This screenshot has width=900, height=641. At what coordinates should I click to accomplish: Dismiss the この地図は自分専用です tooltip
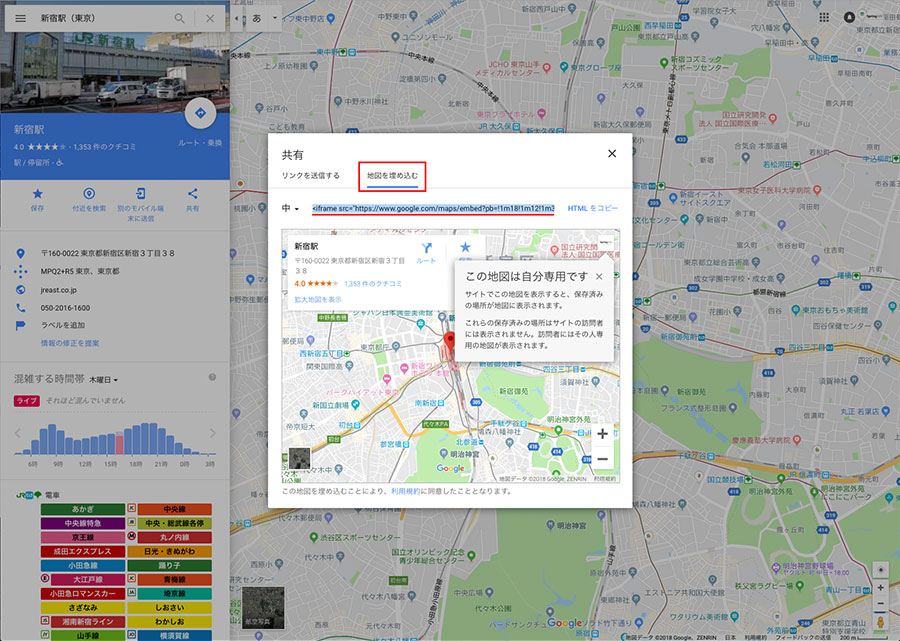pyautogui.click(x=598, y=276)
